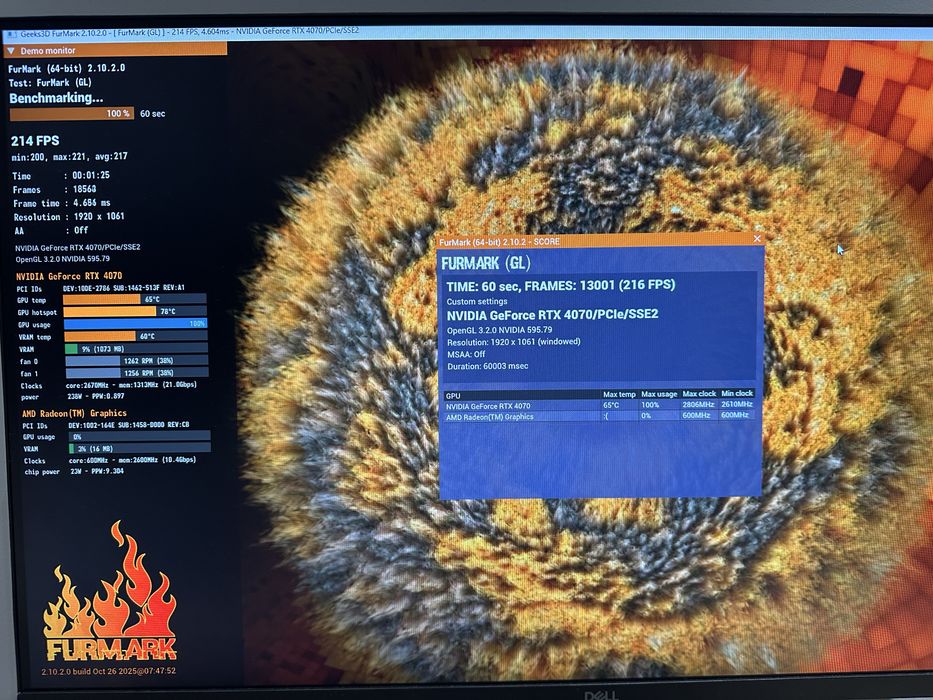Image resolution: width=933 pixels, height=700 pixels.
Task: Click AMD Radeon VRAM 3% (16 MB) bar
Action: pos(139,448)
